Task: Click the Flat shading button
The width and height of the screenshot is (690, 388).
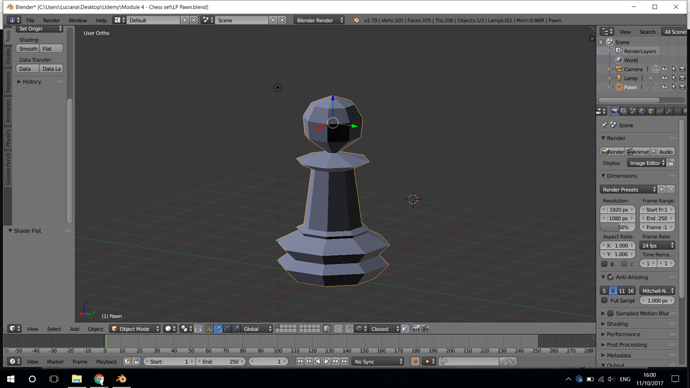Action: tap(51, 49)
